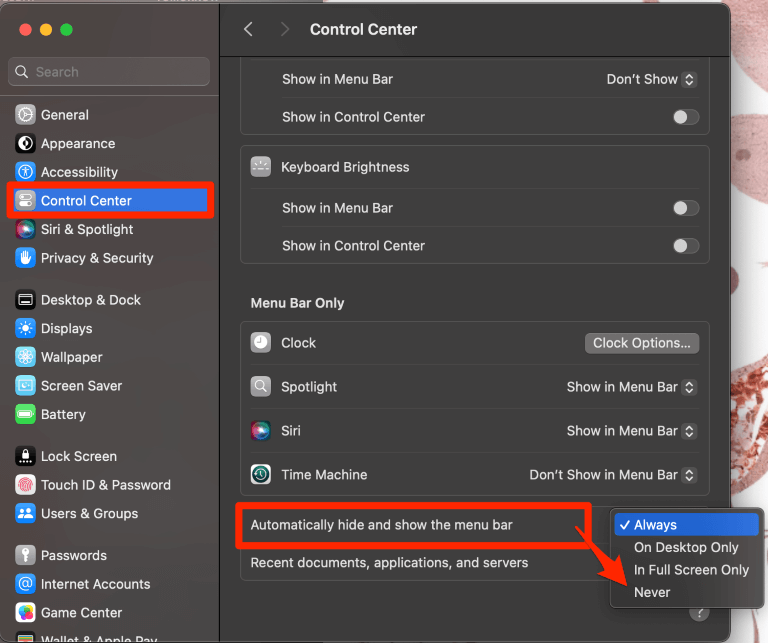
Task: Go back with the left chevron button
Action: pos(249,30)
